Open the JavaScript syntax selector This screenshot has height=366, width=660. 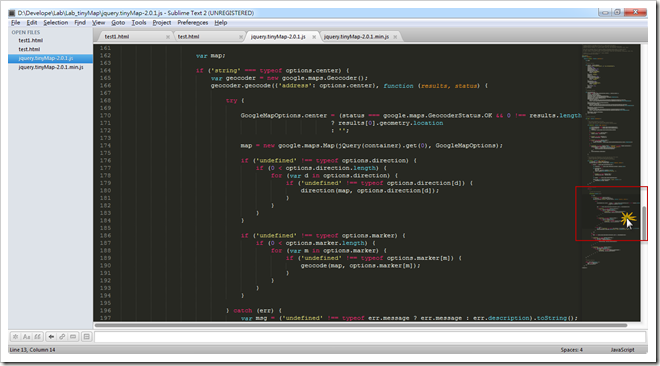coord(623,350)
